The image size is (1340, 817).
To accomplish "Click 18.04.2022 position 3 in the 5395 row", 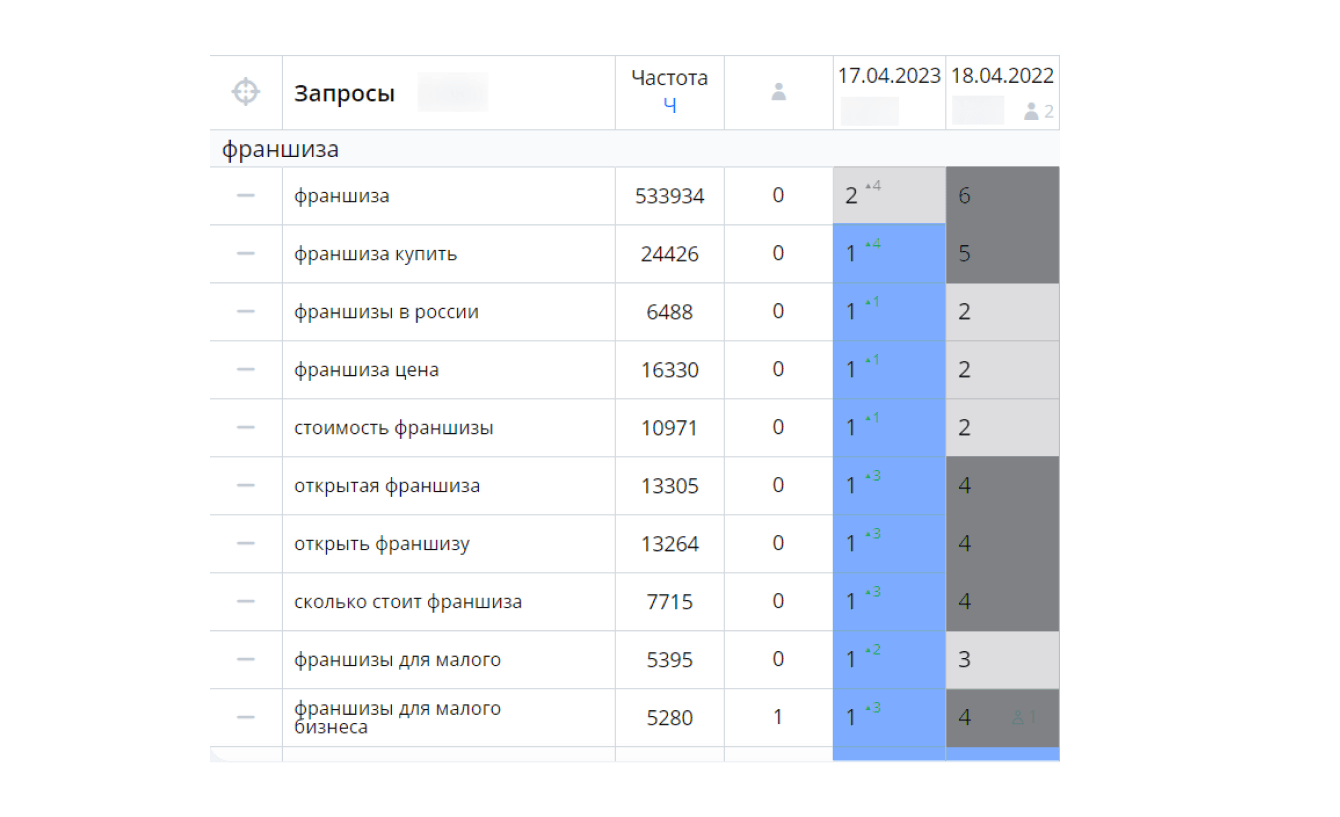I will (x=1002, y=660).
